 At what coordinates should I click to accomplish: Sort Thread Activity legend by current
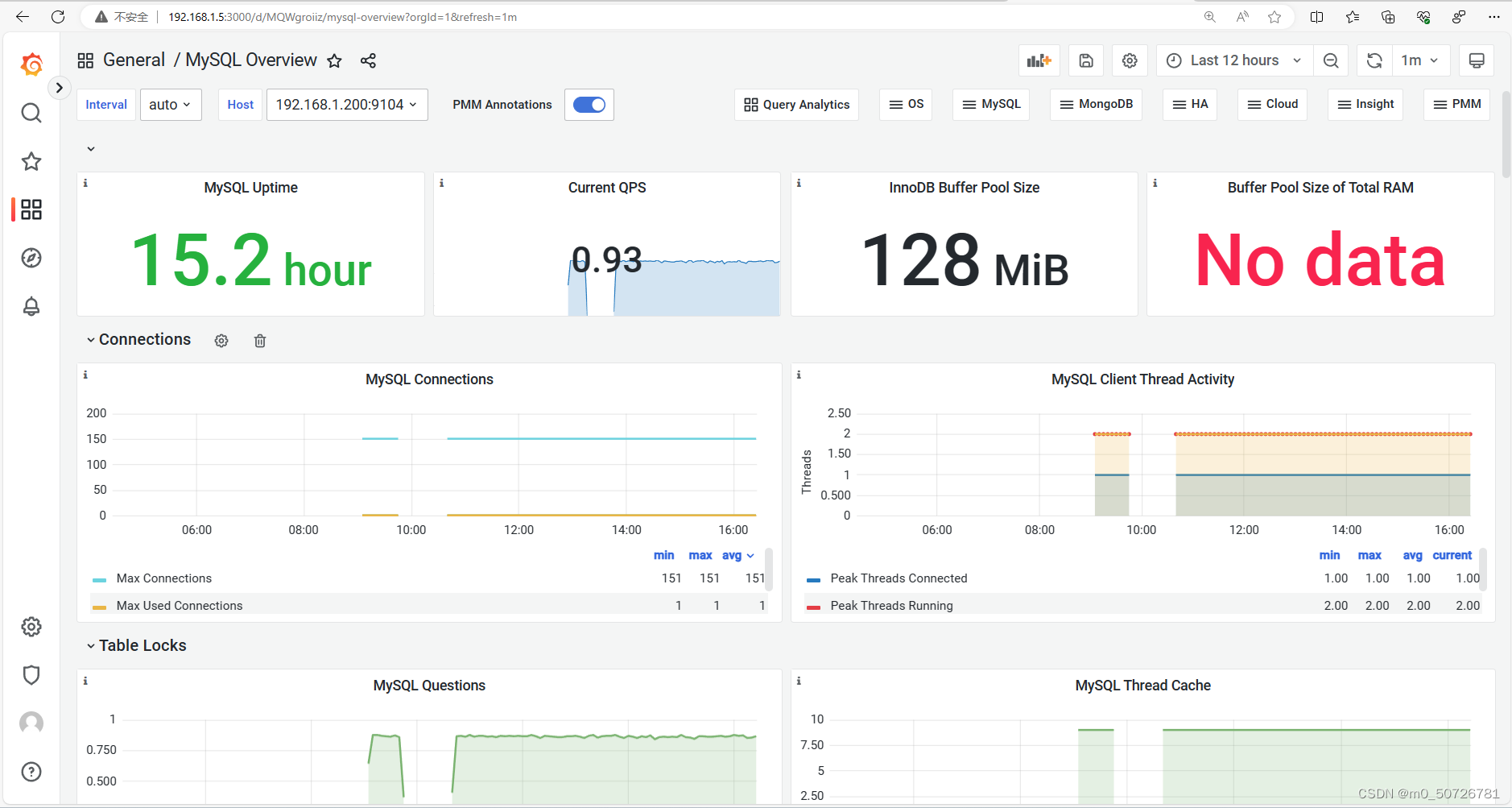coord(1452,555)
